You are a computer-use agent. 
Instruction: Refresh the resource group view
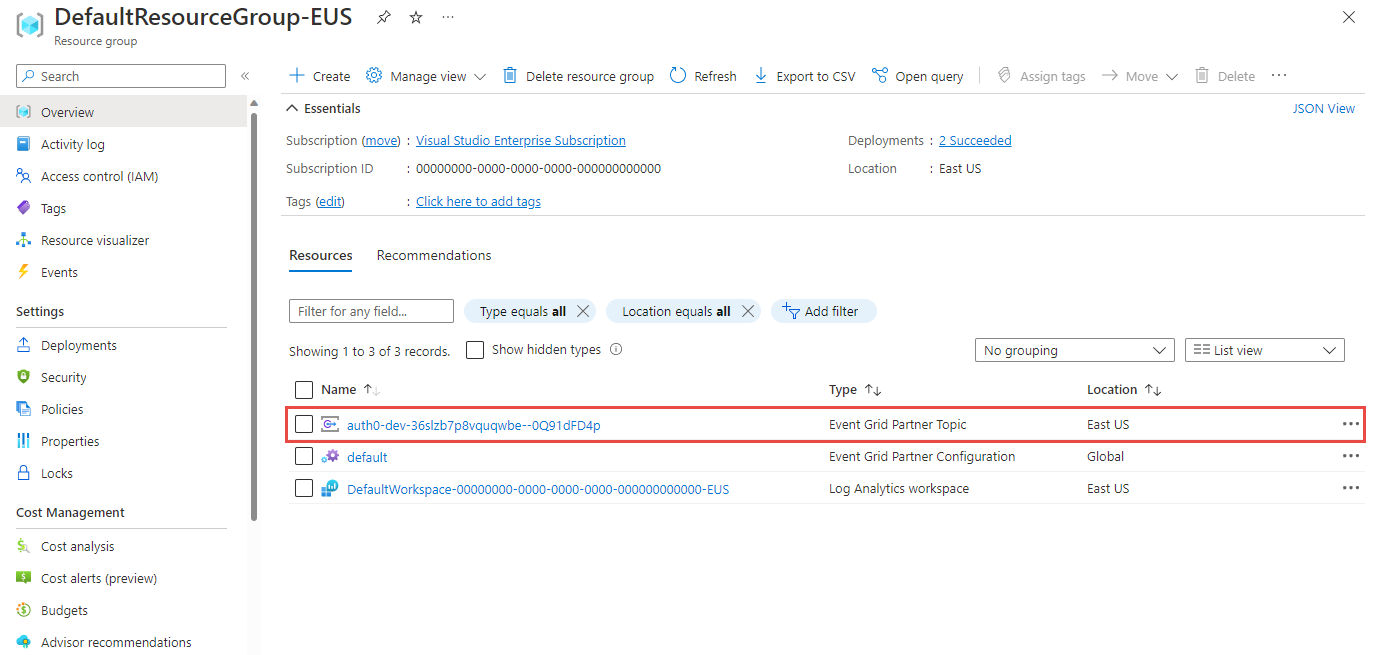(x=703, y=75)
